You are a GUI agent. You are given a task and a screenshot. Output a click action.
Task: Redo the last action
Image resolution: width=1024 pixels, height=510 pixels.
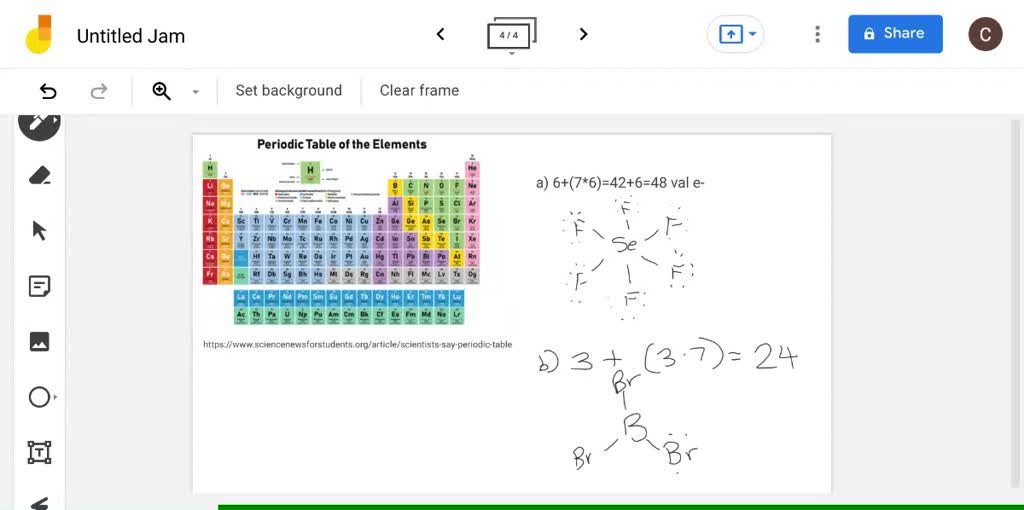pyautogui.click(x=99, y=91)
